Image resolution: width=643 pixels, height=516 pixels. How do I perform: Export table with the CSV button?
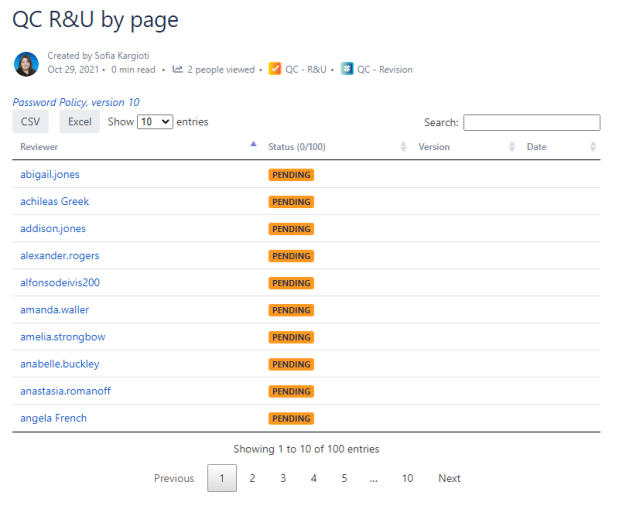[30, 122]
